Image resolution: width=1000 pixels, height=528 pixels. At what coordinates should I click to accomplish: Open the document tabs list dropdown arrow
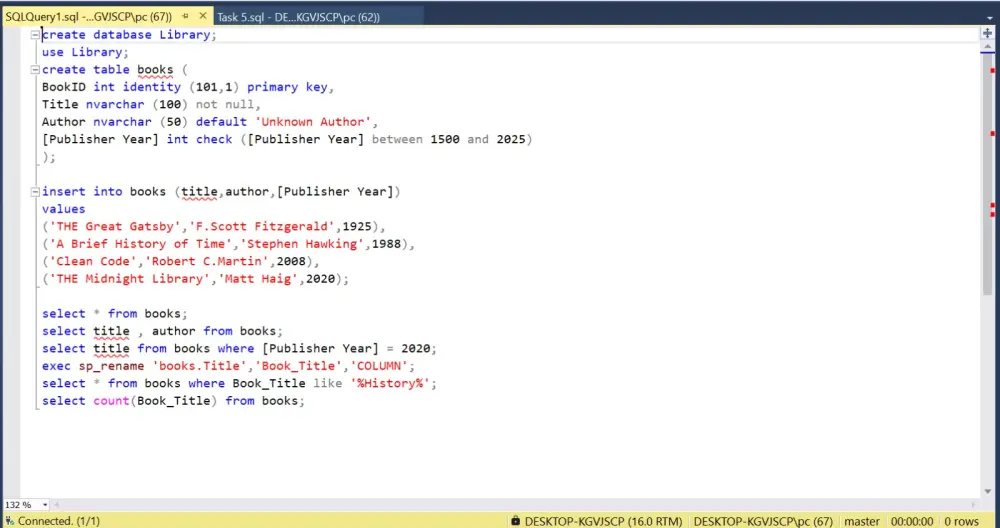tap(990, 18)
